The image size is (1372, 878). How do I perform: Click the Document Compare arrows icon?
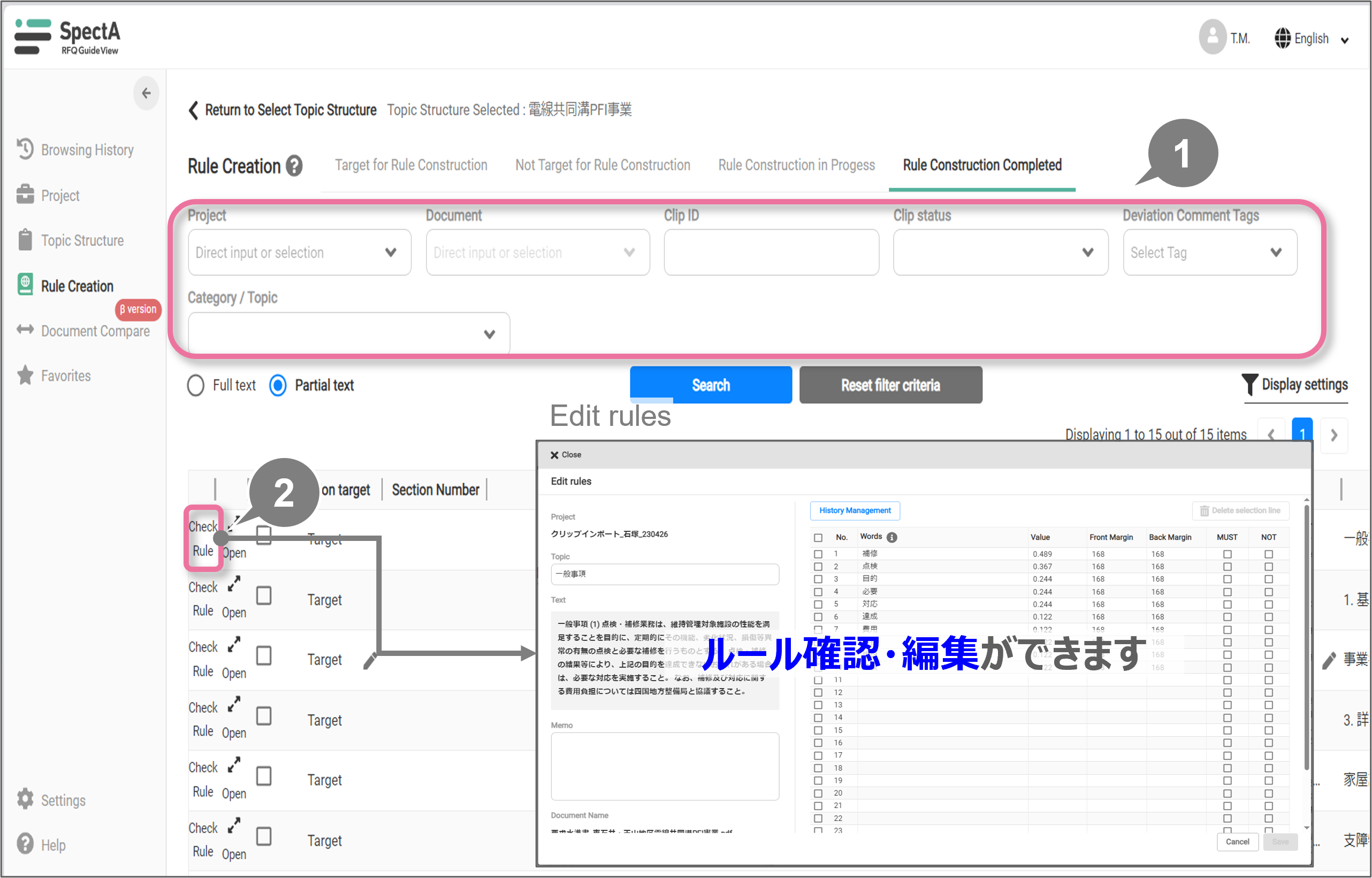coord(25,330)
